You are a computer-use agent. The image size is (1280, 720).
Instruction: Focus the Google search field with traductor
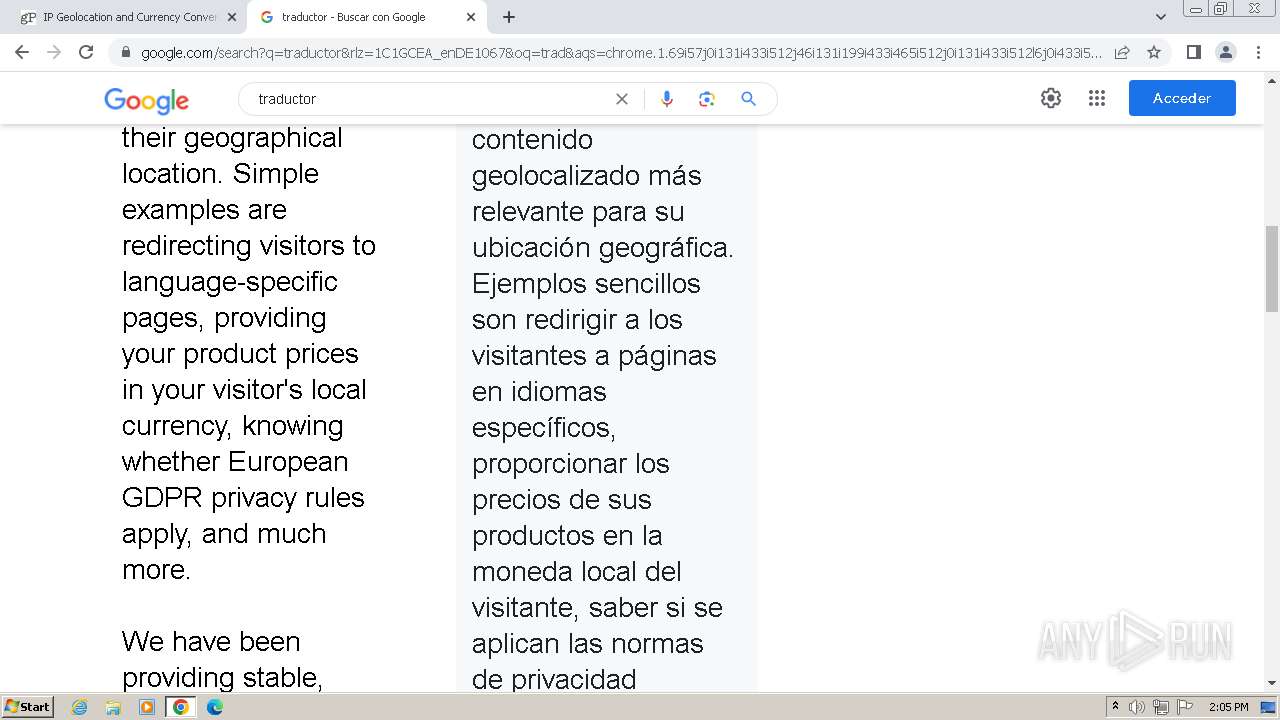430,99
